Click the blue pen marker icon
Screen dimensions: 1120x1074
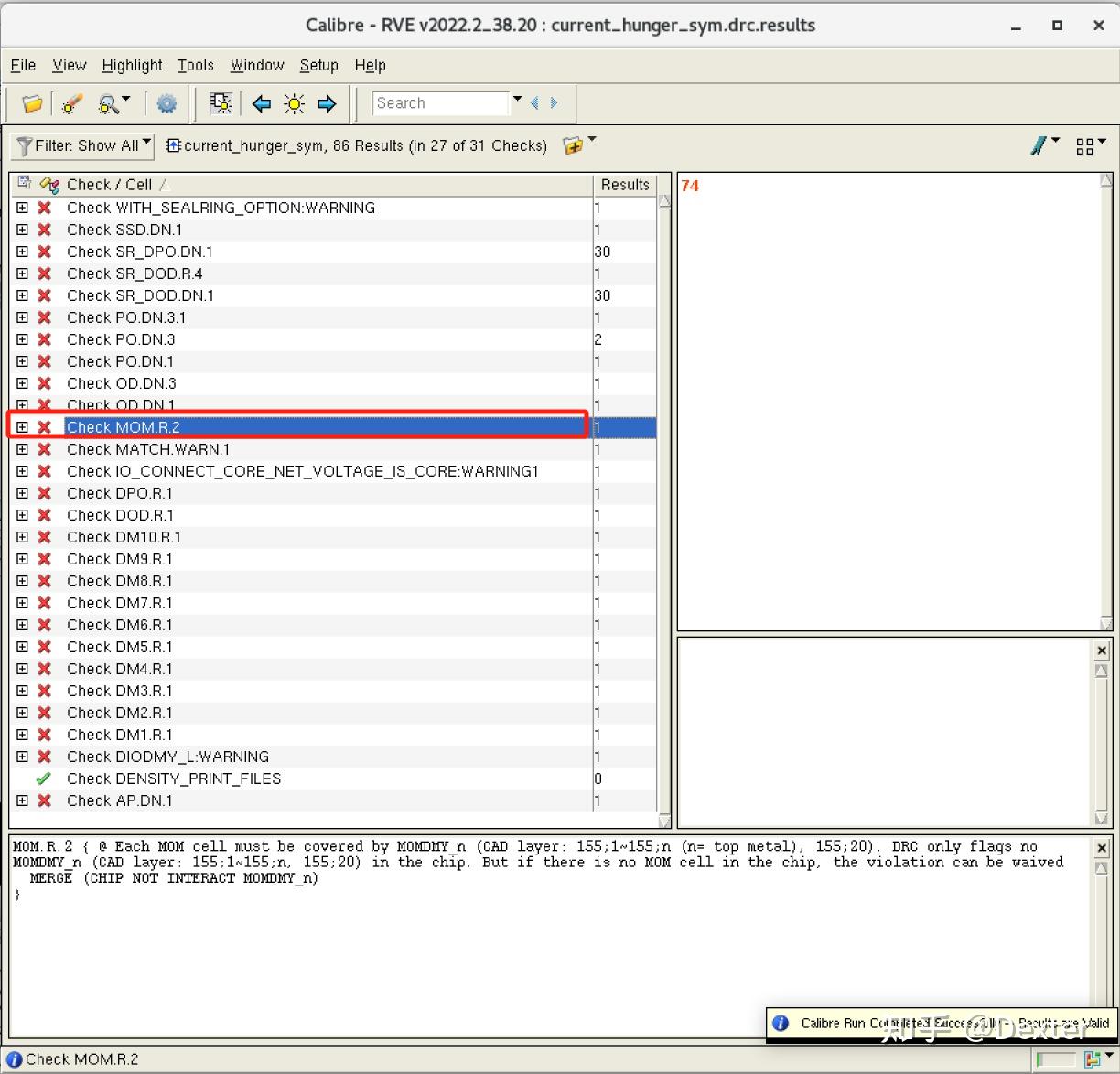point(1039,145)
